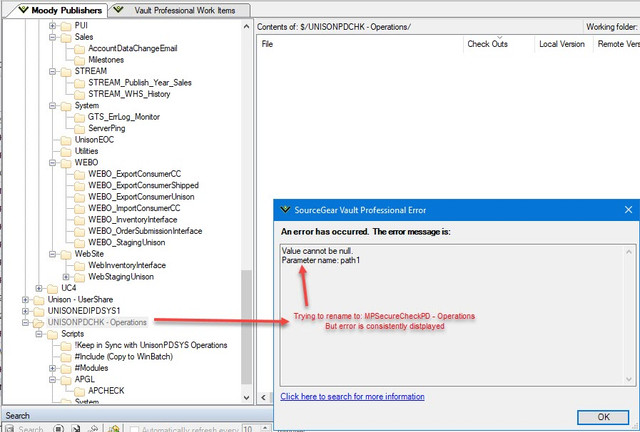Sort by the File column header
Image resolution: width=640 pixels, height=432 pixels.
pyautogui.click(x=360, y=44)
